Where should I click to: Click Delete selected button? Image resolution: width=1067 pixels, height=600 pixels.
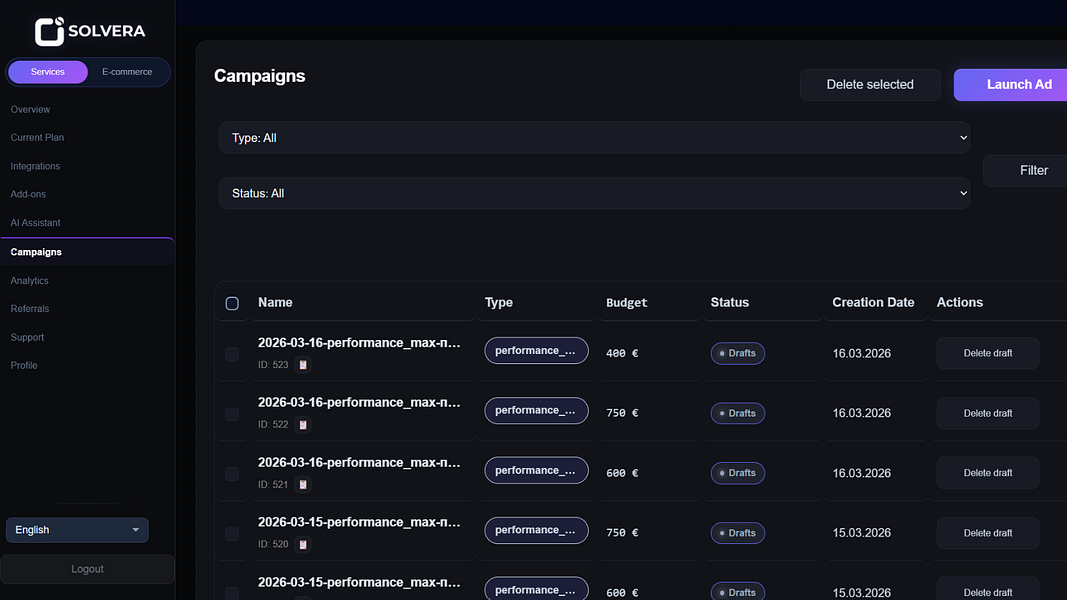[870, 84]
